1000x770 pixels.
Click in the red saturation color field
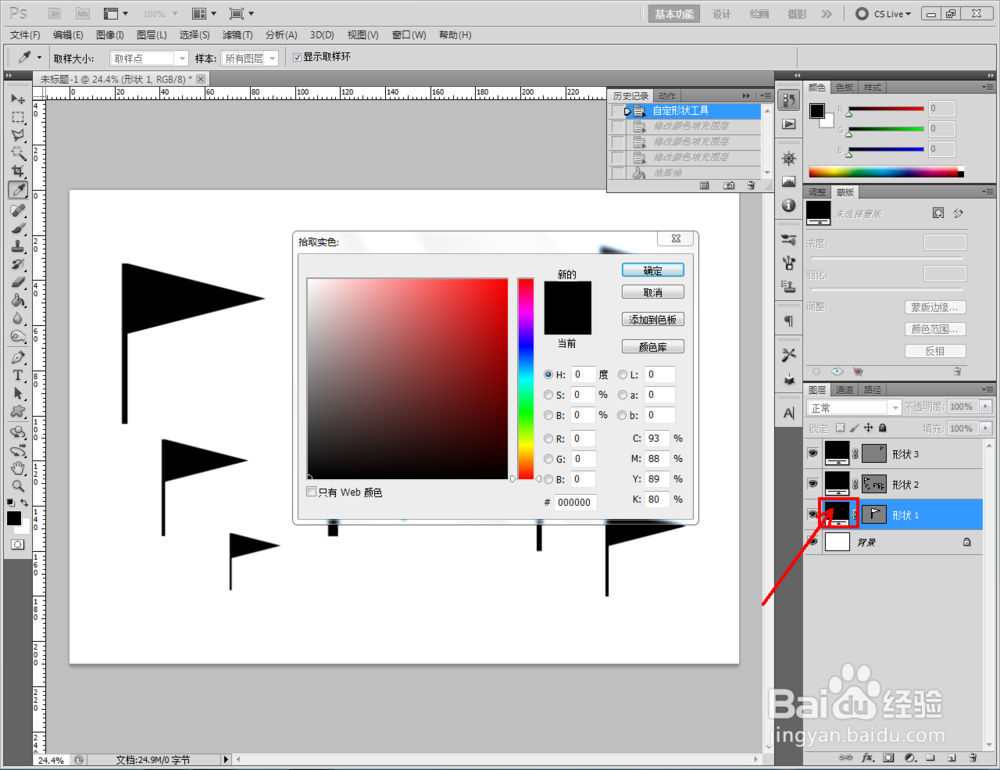[408, 378]
